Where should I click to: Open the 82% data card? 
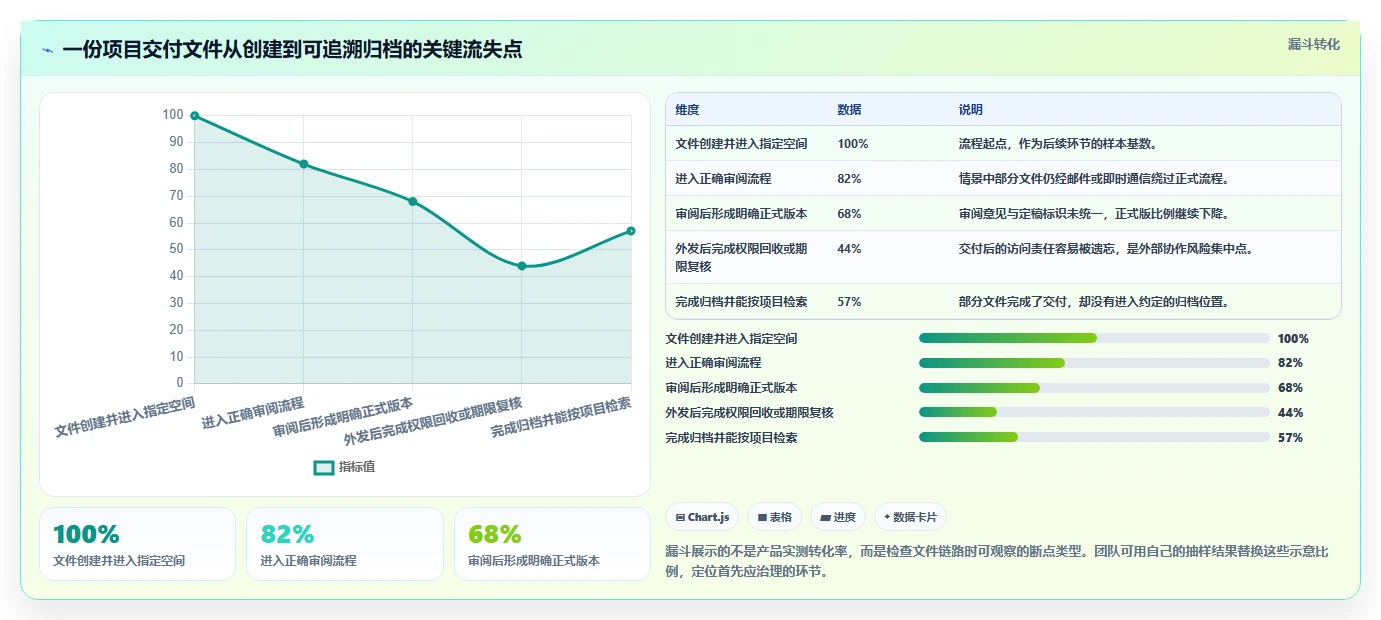click(345, 544)
